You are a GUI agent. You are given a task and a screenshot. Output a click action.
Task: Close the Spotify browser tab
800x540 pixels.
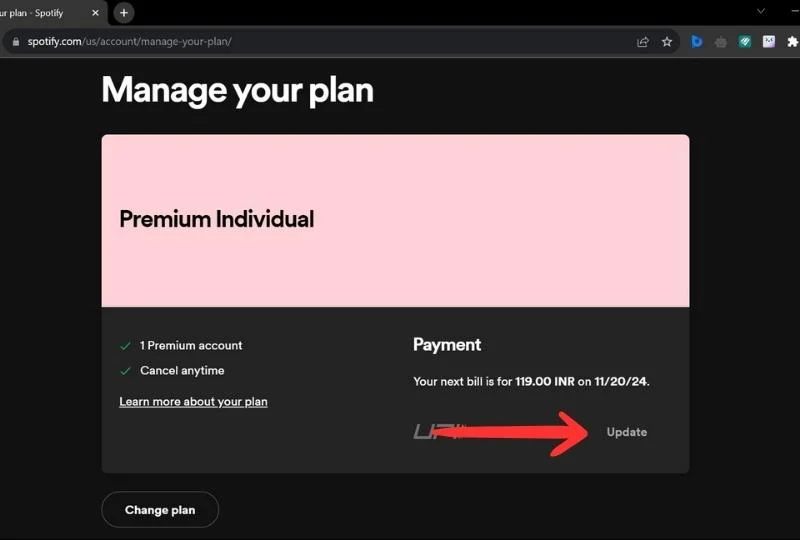[96, 13]
